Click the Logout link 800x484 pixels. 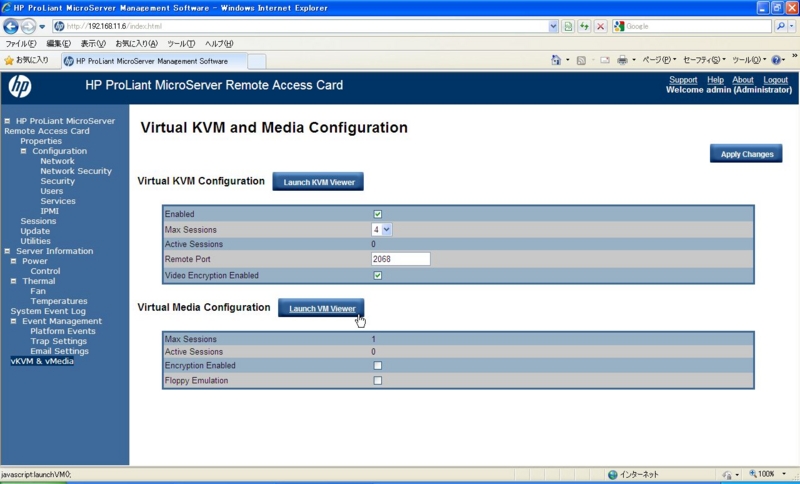pos(776,80)
